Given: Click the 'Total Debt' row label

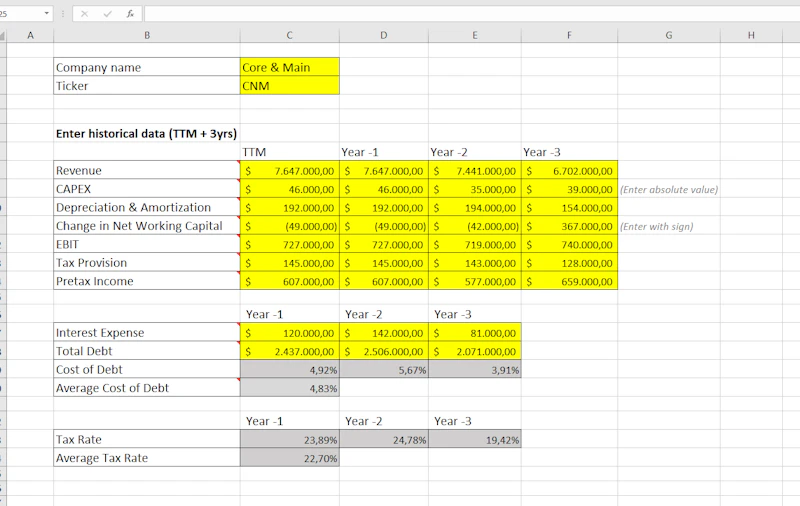Looking at the screenshot, I should click(x=147, y=350).
